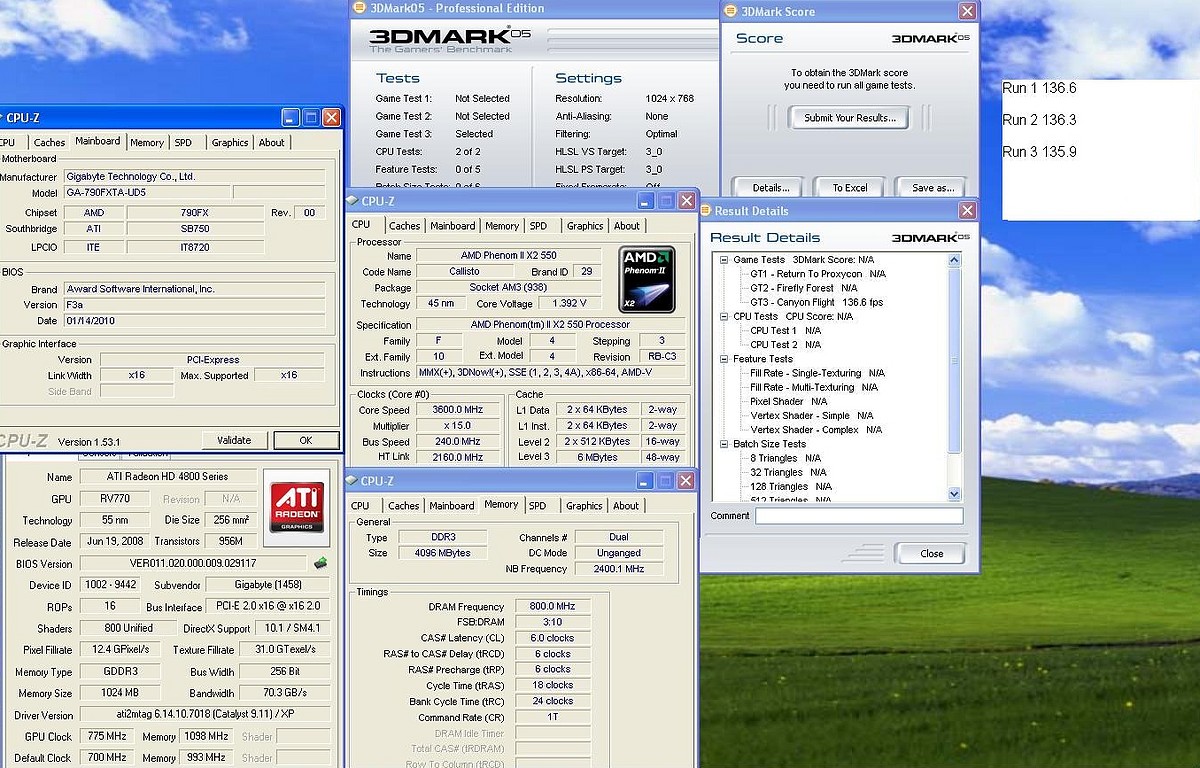Screen dimensions: 1200x768
Task: Collapse the CPU Tests tree node
Action: tap(724, 317)
